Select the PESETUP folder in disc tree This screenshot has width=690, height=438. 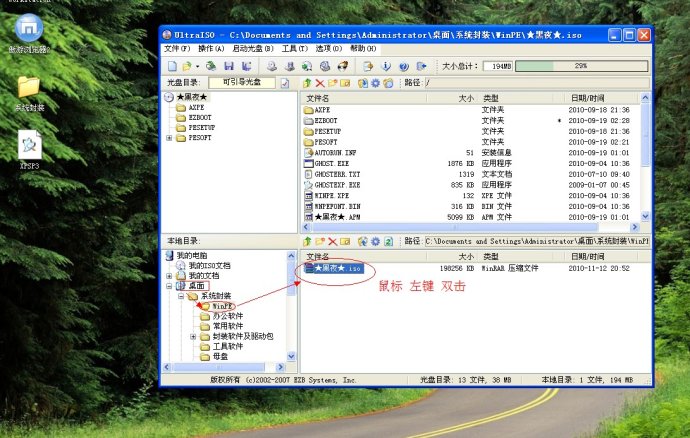202,128
